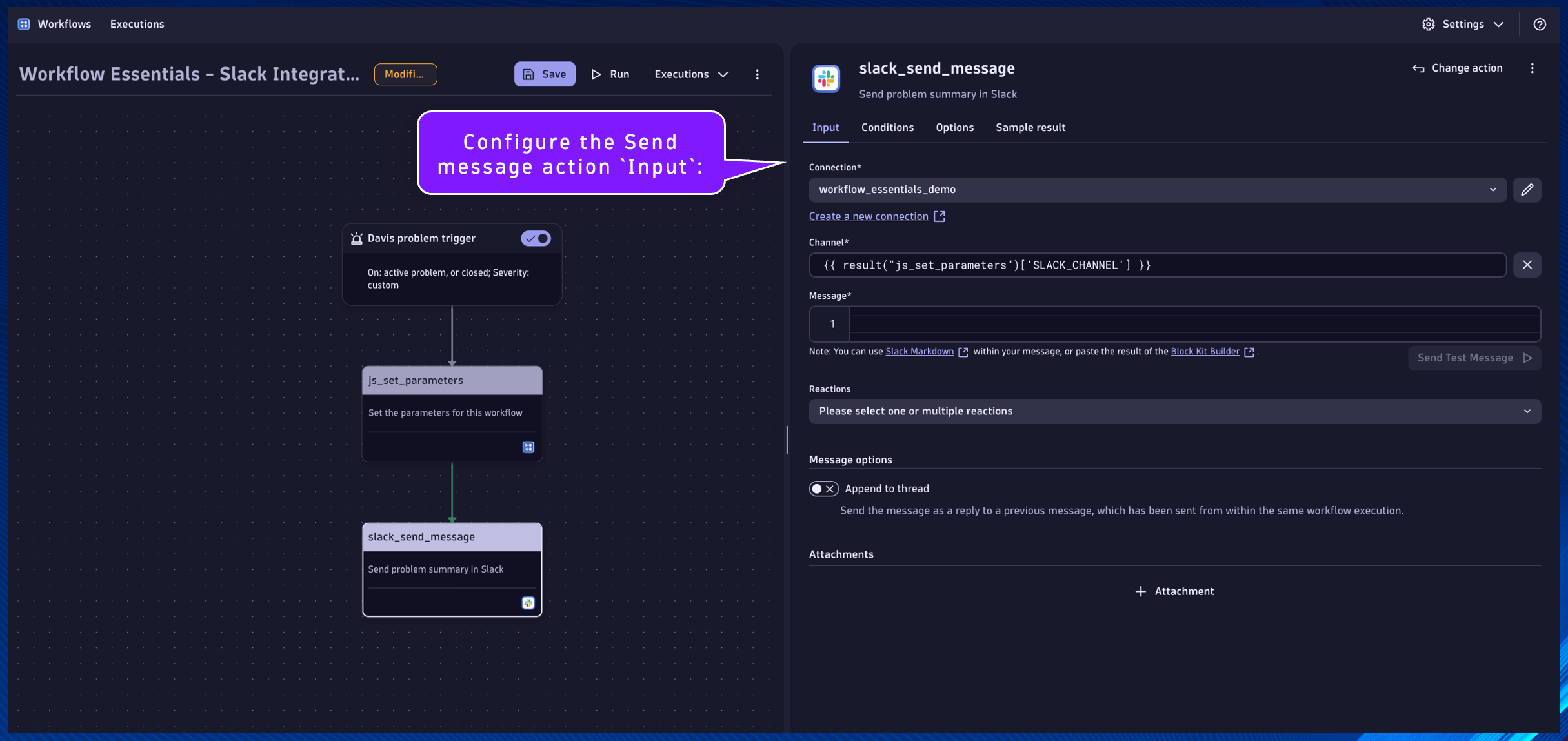Open the help question mark icon
The width and height of the screenshot is (1568, 741).
pyautogui.click(x=1540, y=24)
